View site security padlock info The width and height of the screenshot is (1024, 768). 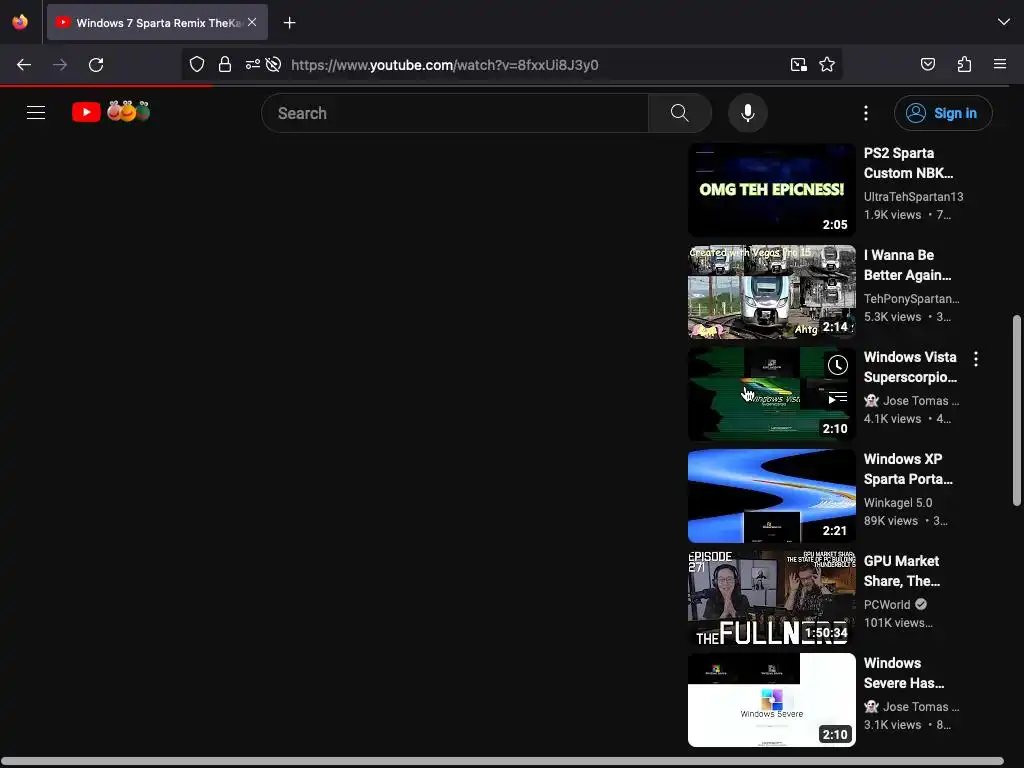coord(225,65)
